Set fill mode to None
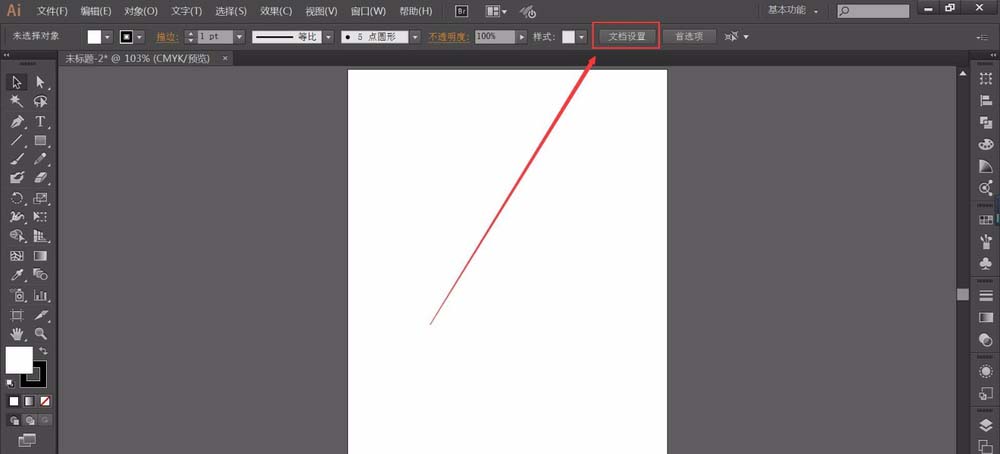The image size is (1000, 454). 44,401
